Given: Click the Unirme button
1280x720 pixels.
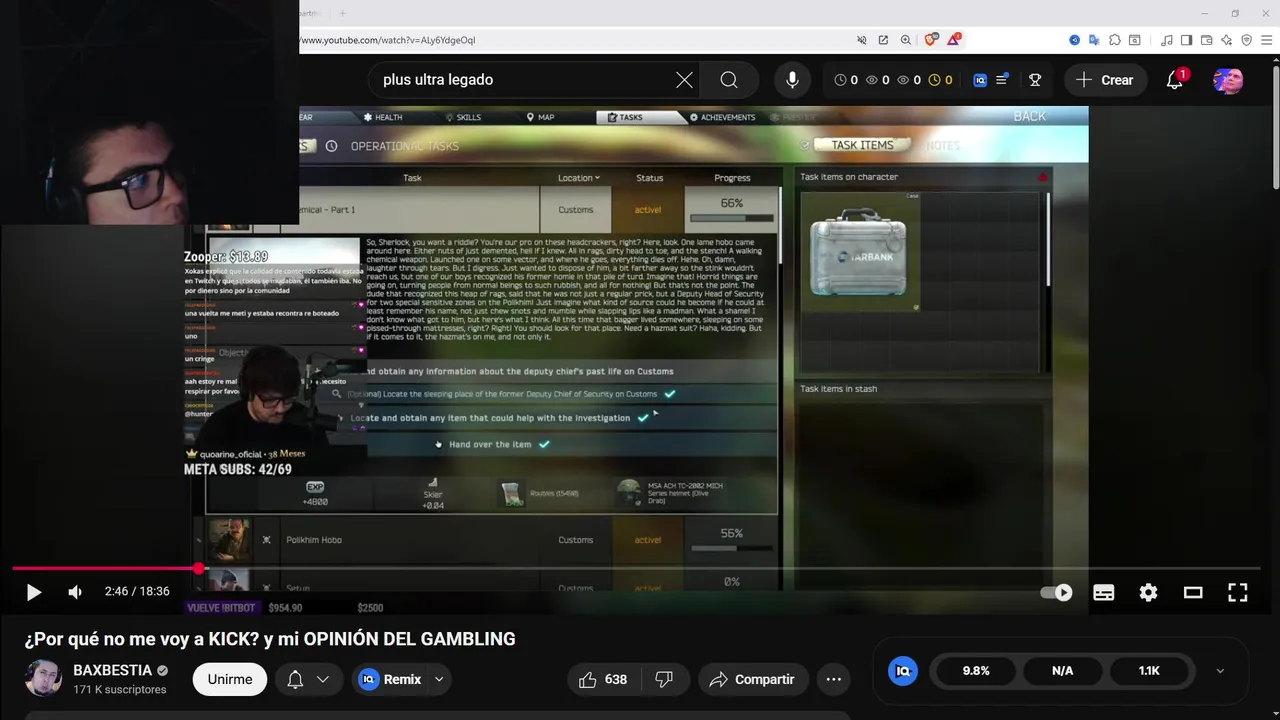Looking at the screenshot, I should coord(230,679).
